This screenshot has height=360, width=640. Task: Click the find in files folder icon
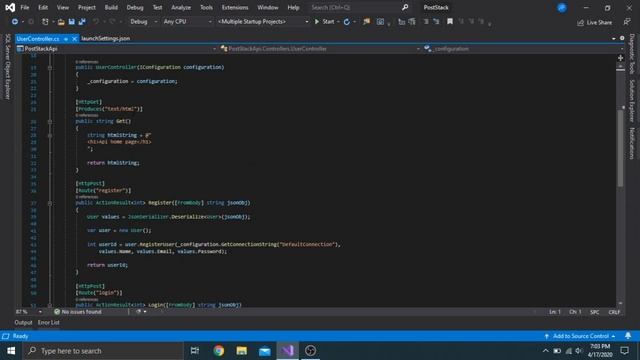tap(367, 22)
